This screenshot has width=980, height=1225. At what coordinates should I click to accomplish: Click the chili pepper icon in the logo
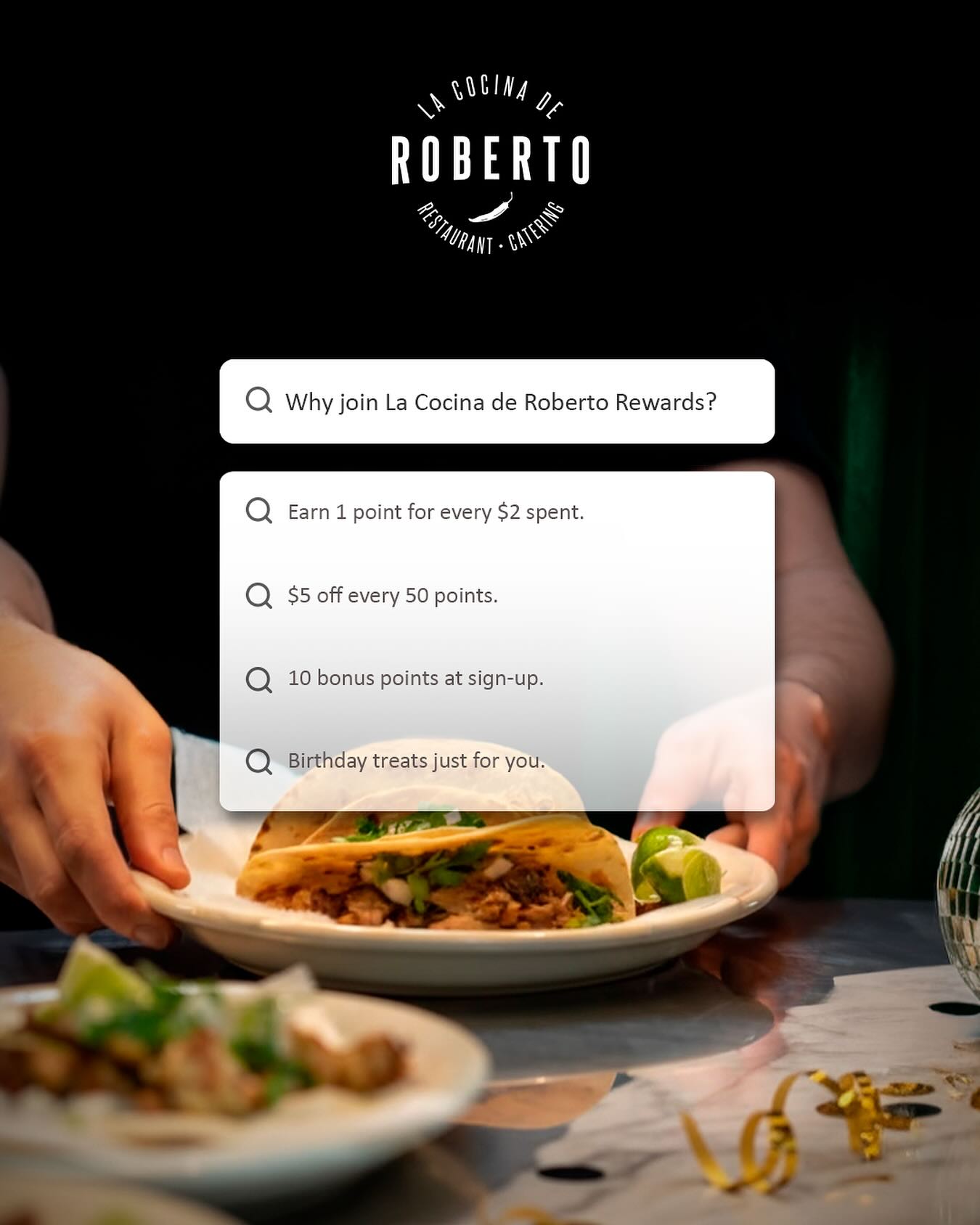click(x=491, y=208)
